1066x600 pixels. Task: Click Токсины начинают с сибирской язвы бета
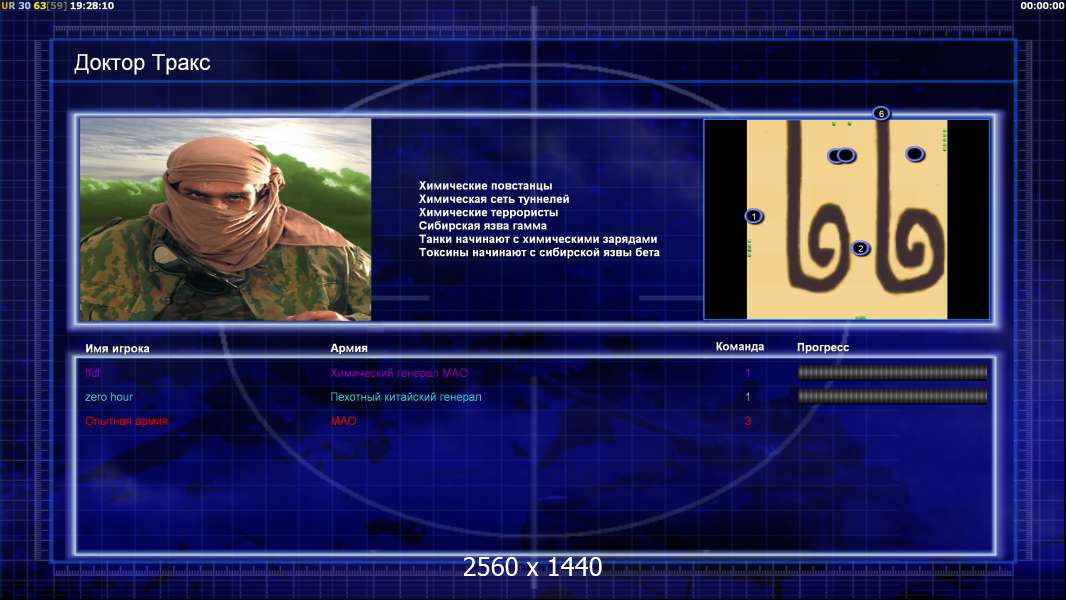pyautogui.click(x=539, y=252)
